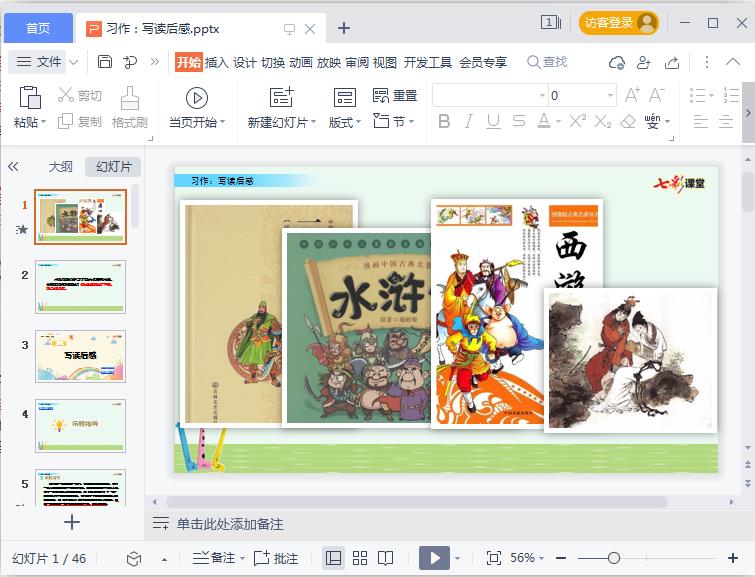Switch to the View (视图) tab
Viewport: 755px width, 577px height.
(x=385, y=62)
